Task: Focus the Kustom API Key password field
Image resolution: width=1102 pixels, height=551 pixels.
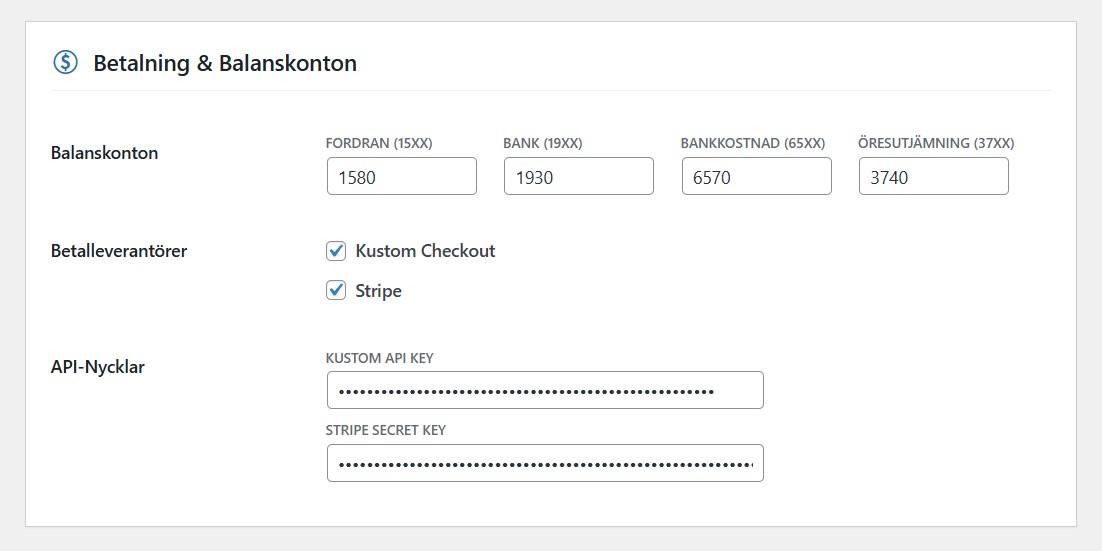Action: (x=545, y=391)
